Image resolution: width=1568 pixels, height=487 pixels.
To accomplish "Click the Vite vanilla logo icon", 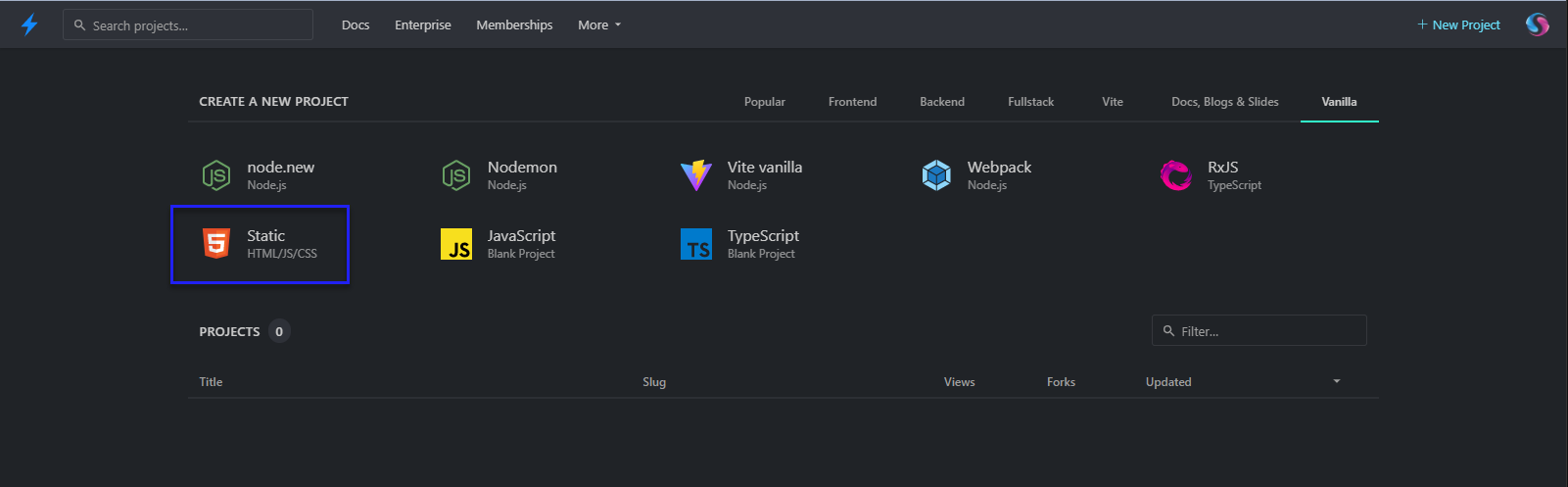I will (696, 175).
